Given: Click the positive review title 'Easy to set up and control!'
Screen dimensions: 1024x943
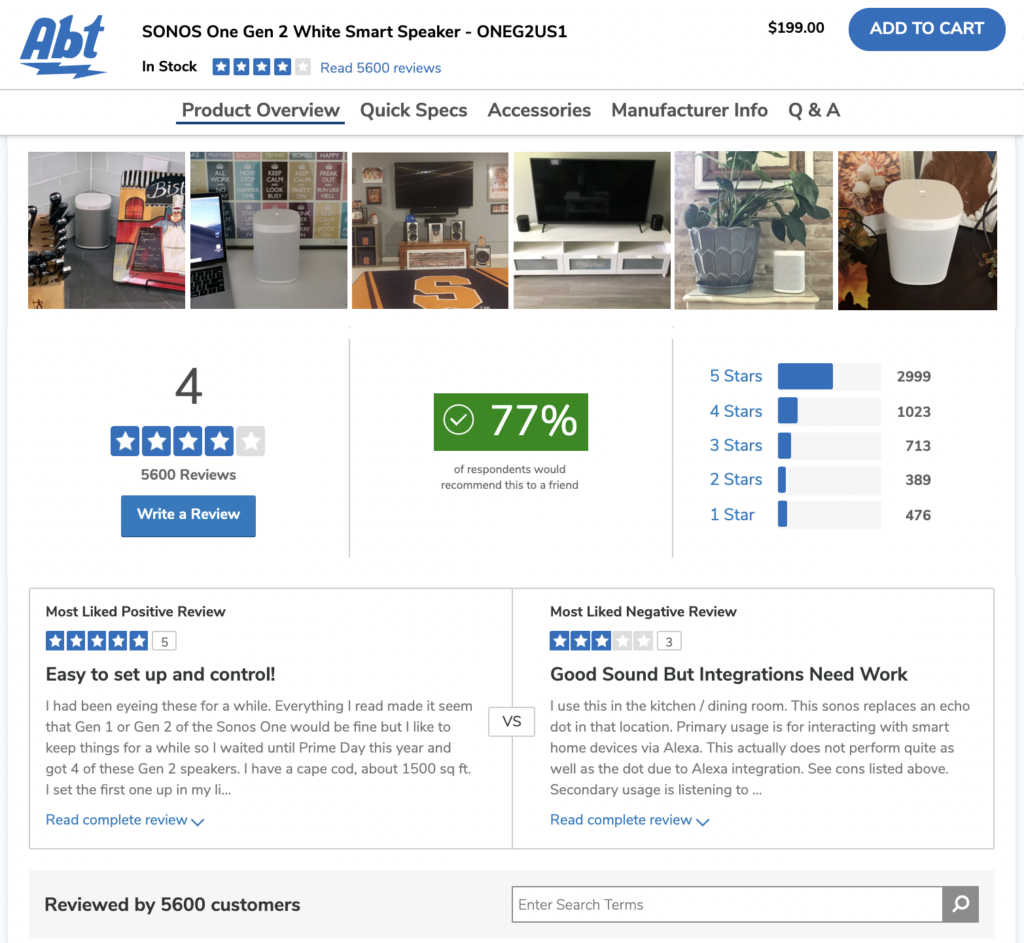Looking at the screenshot, I should coord(161,674).
